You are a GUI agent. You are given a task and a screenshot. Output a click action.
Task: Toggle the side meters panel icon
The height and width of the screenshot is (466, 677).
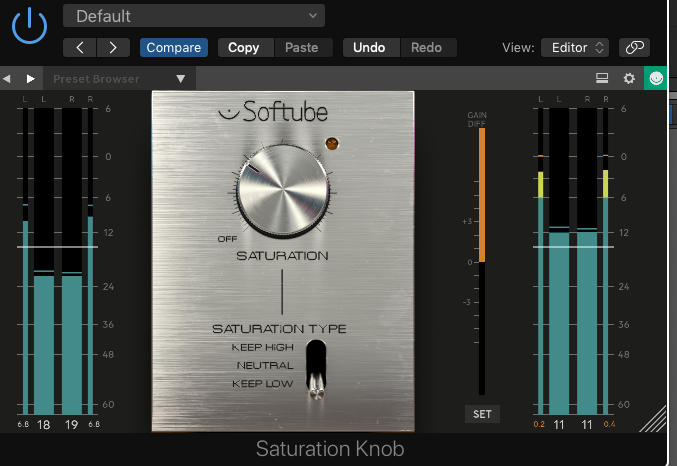click(x=602, y=78)
